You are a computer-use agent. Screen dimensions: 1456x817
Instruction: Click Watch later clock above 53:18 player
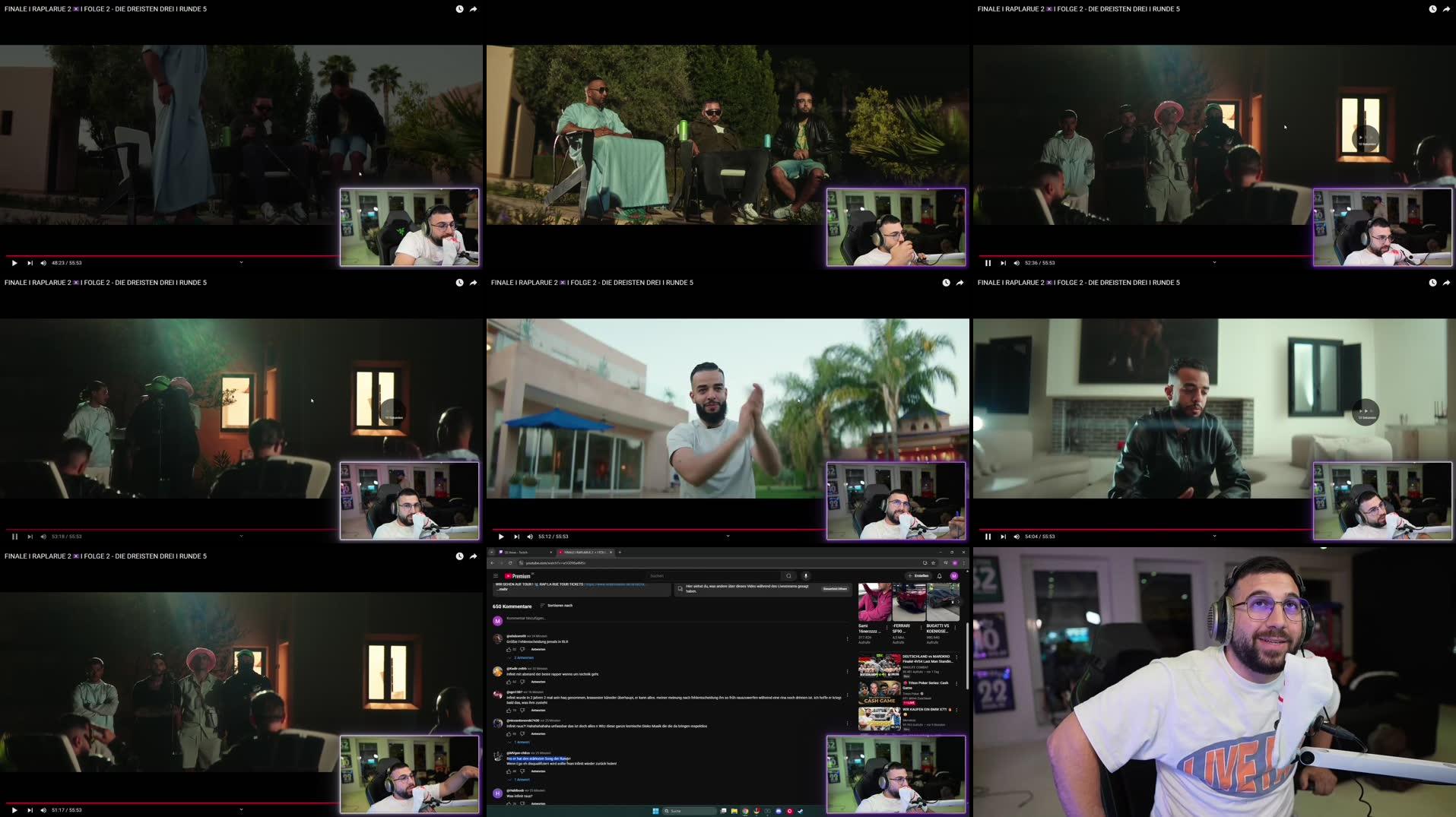click(x=459, y=283)
